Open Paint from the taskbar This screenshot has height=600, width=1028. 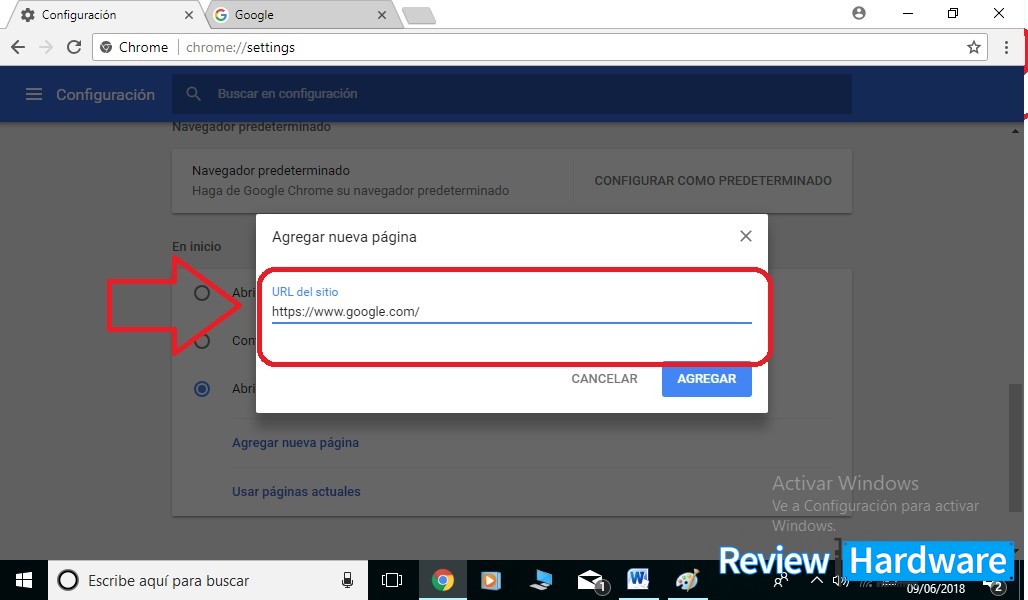tap(687, 580)
